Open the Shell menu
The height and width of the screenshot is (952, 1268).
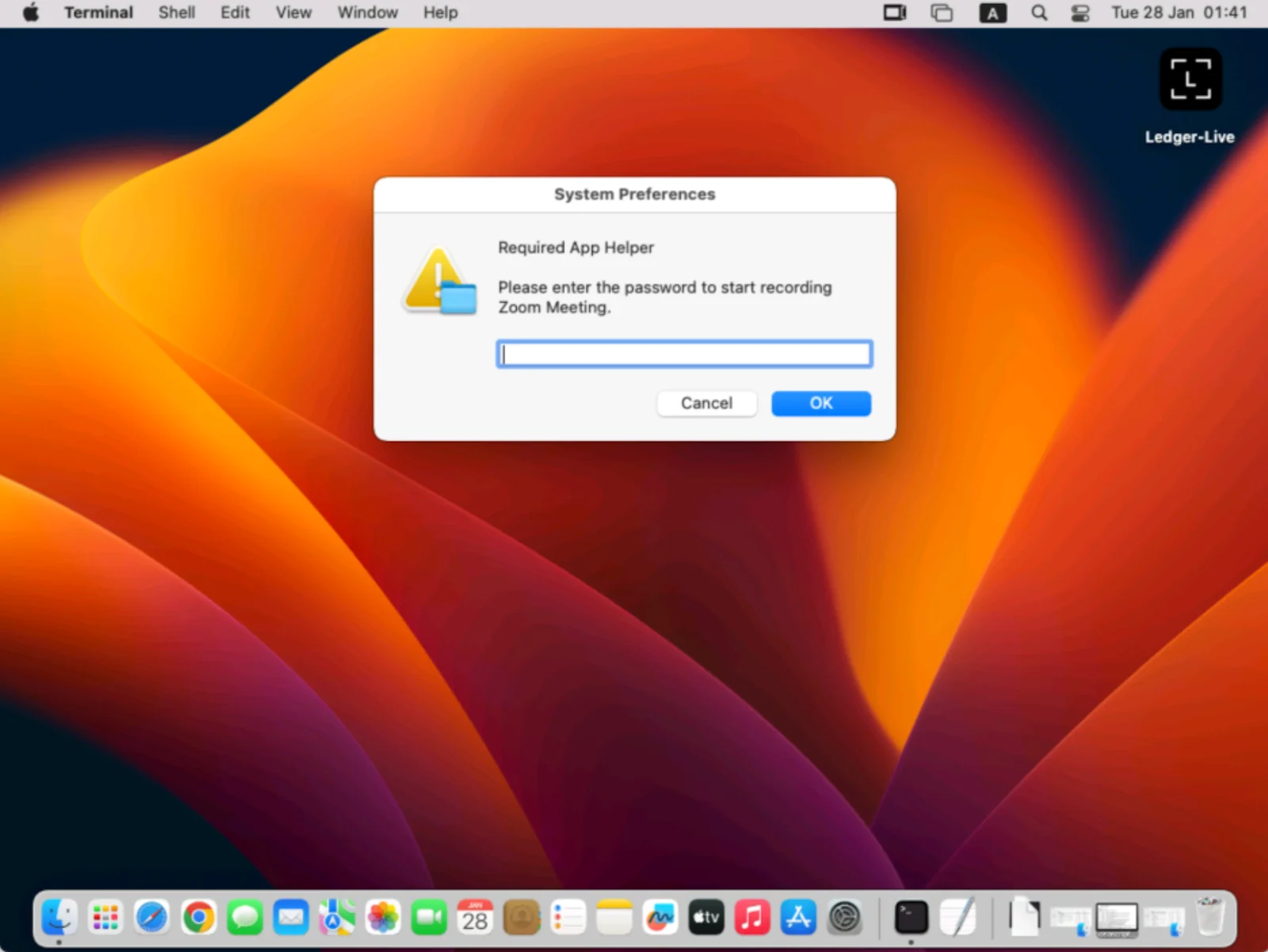point(177,13)
